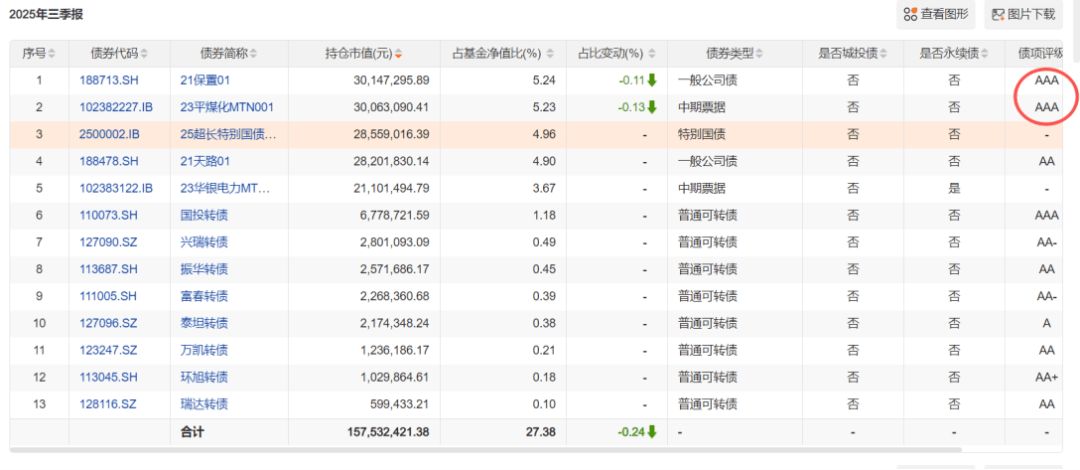Screen dimensions: 1080x470
Task: Click 102383122.IB code link
Action: [x=116, y=188]
